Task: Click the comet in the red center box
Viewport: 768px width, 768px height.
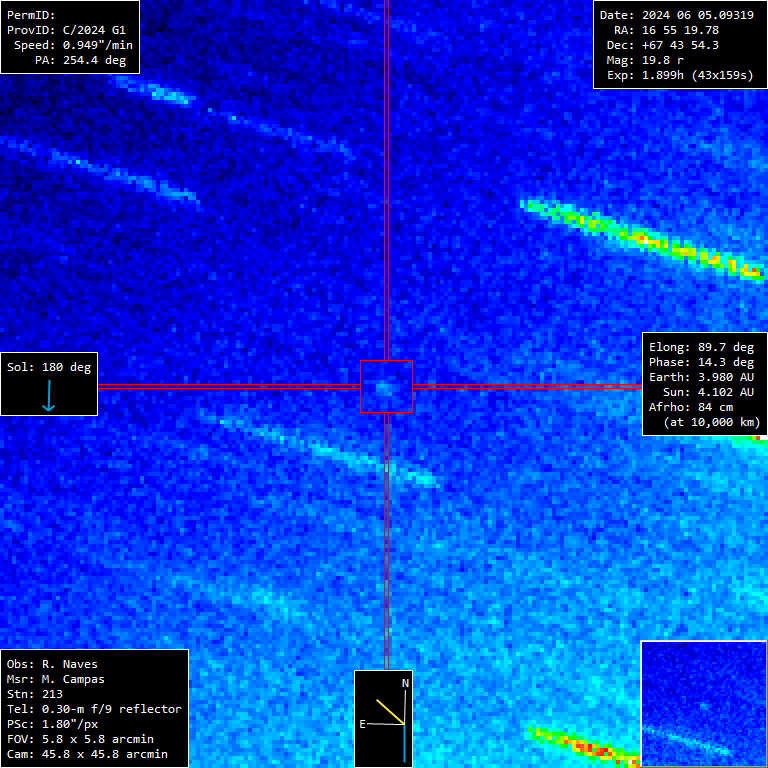Action: point(384,389)
